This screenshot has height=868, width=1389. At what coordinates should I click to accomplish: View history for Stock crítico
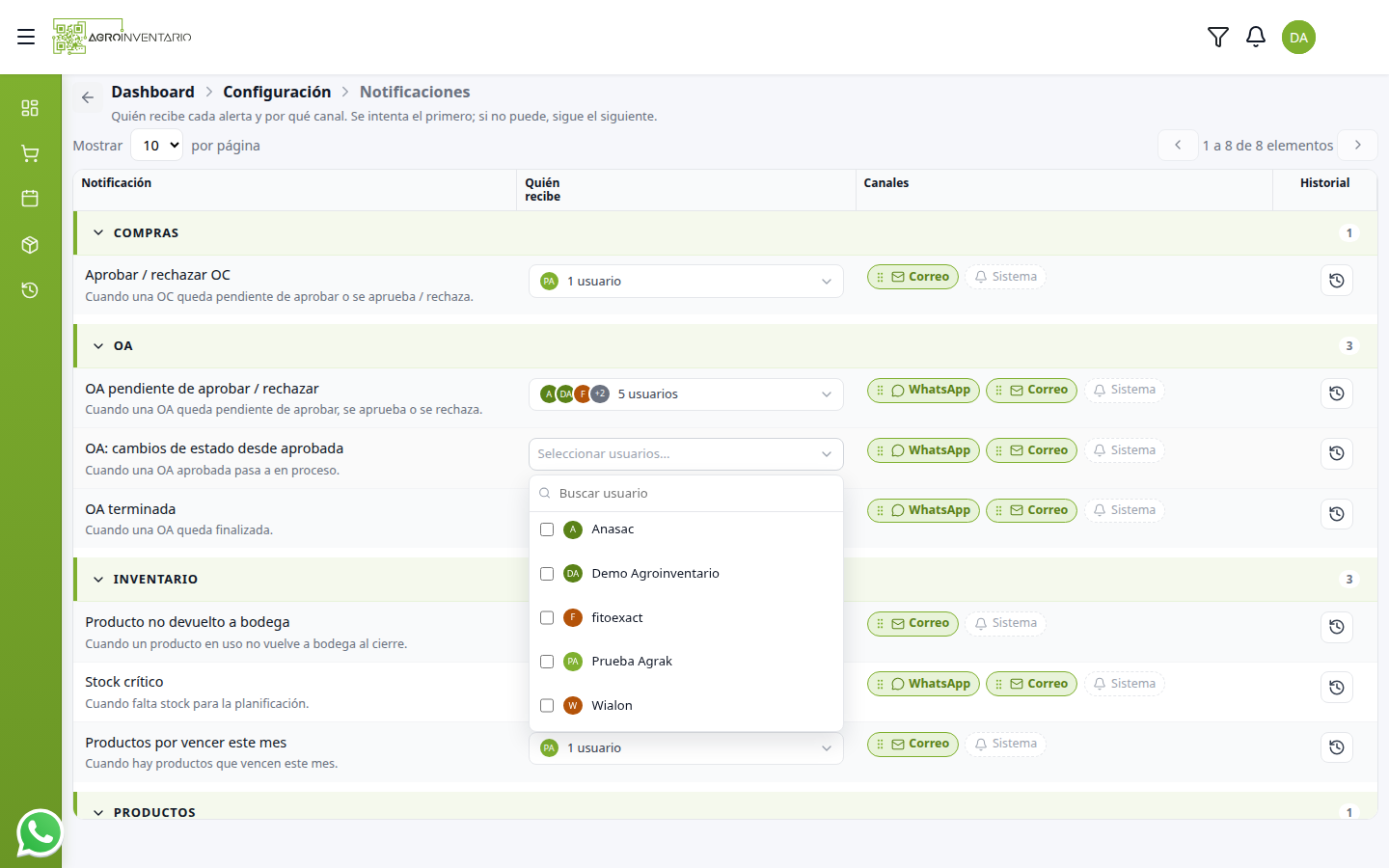1336,688
